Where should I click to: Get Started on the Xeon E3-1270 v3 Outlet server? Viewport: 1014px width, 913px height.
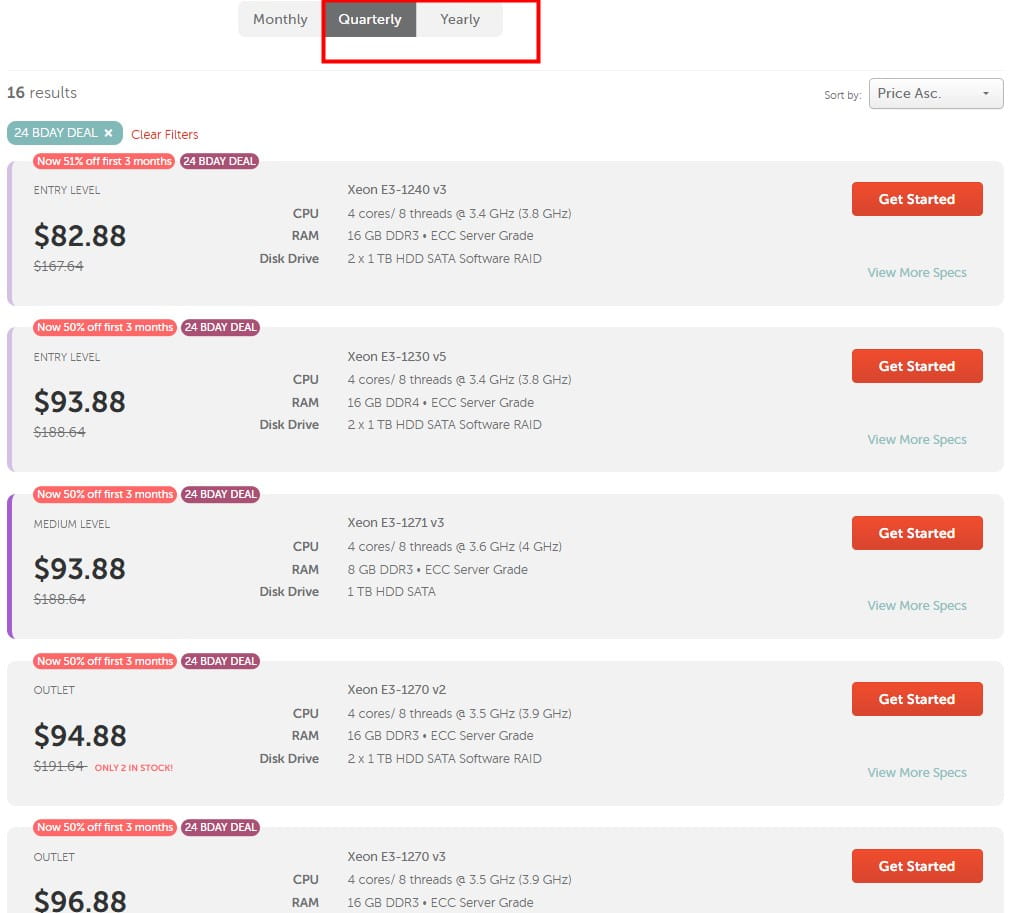tap(916, 866)
